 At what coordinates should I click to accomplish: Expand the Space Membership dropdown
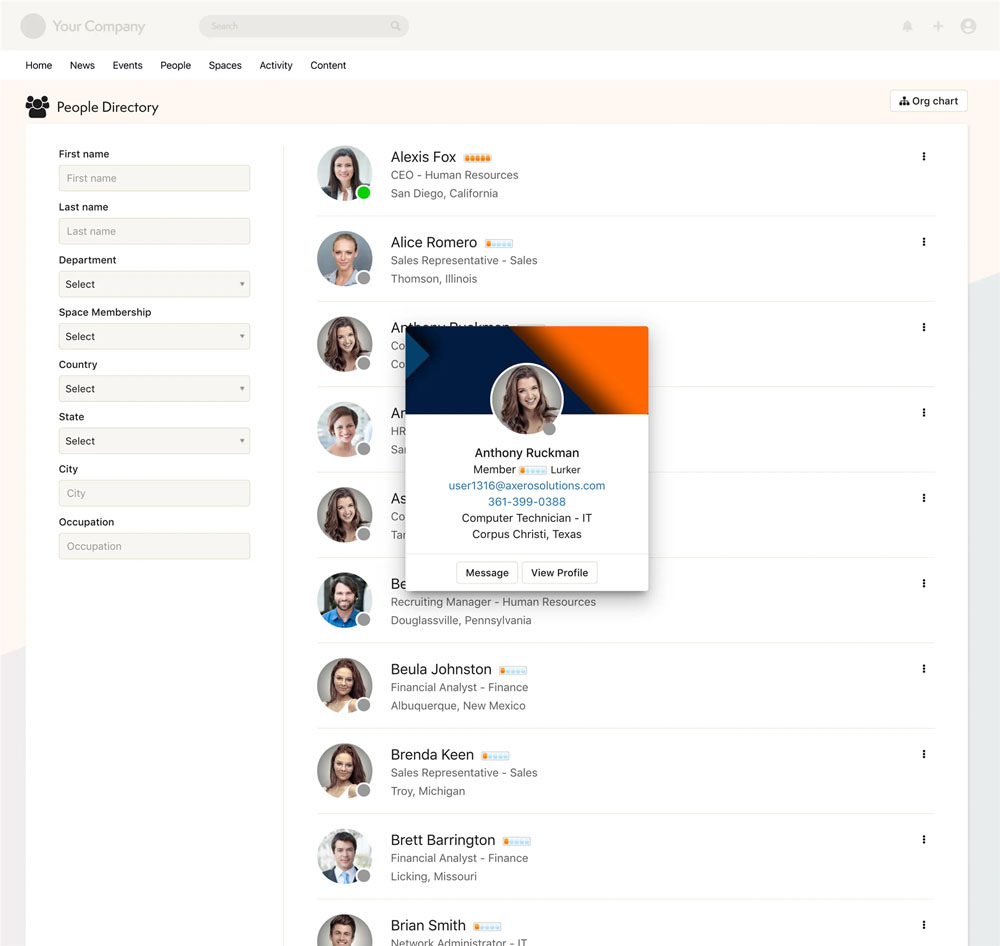154,336
